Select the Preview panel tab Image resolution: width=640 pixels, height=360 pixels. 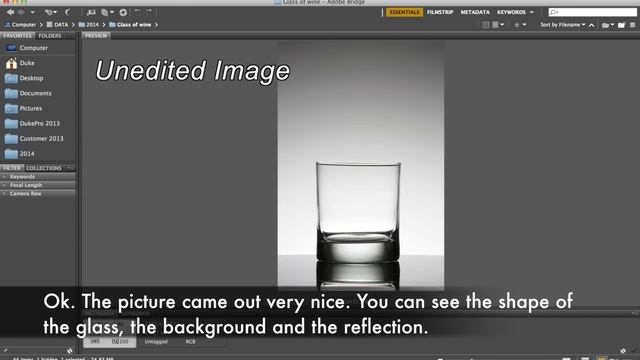point(96,36)
